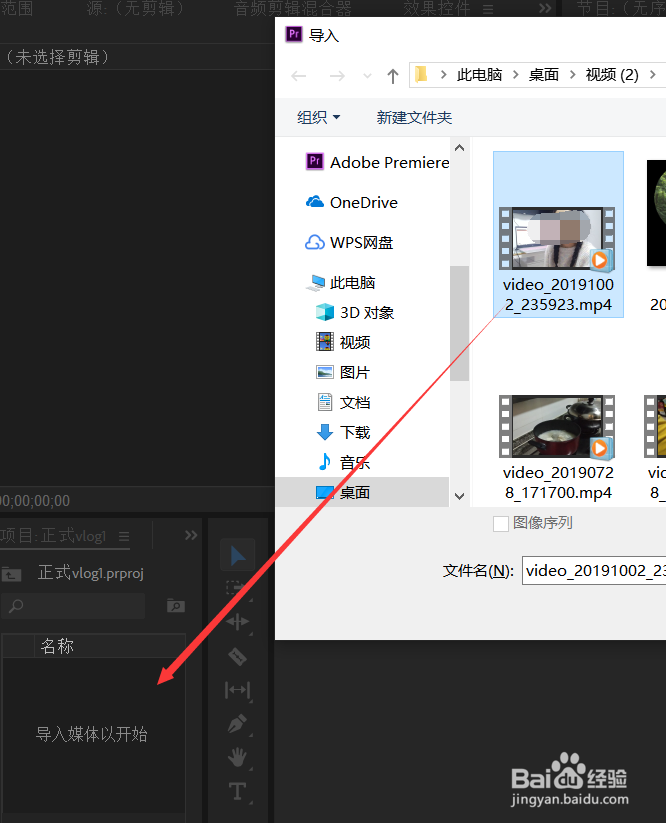Select the Hand tool
Image resolution: width=666 pixels, height=823 pixels.
point(238,757)
